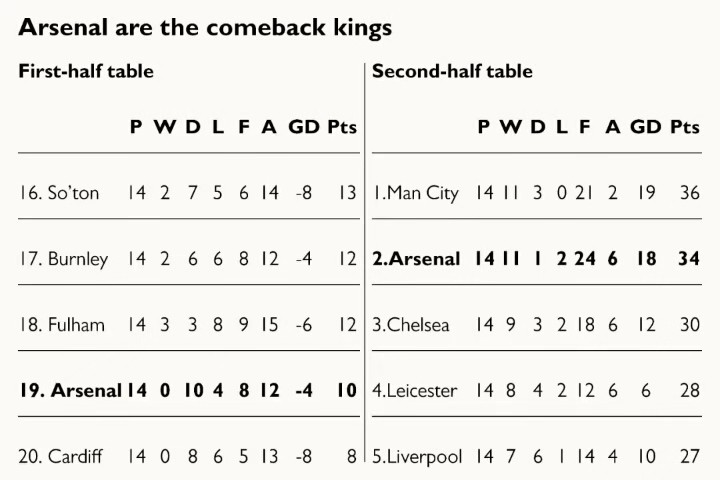Viewport: 720px width, 480px height.
Task: Select the 1.Man City team name
Action: [x=416, y=193]
